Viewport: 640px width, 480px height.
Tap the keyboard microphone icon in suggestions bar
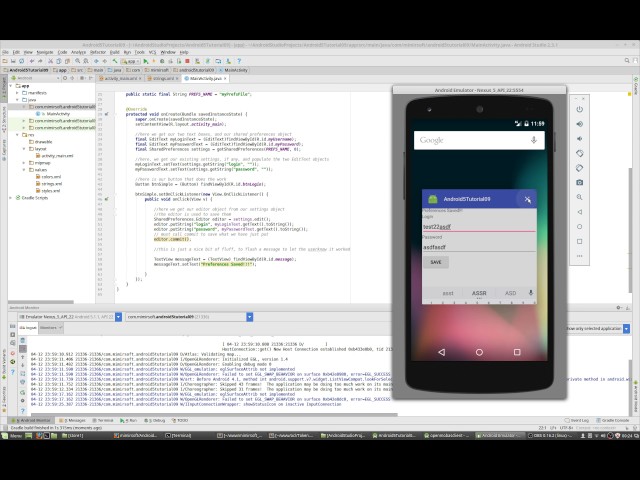coord(531,293)
